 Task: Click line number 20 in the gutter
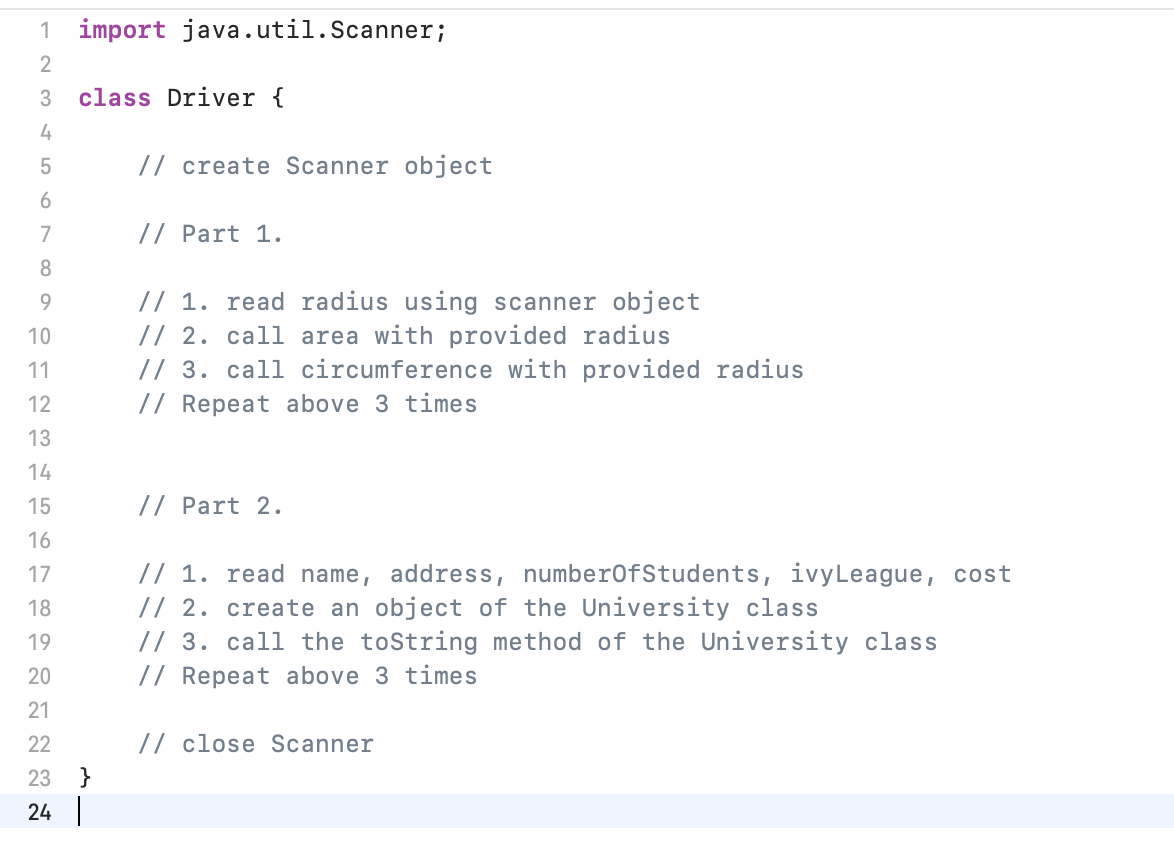click(x=39, y=676)
